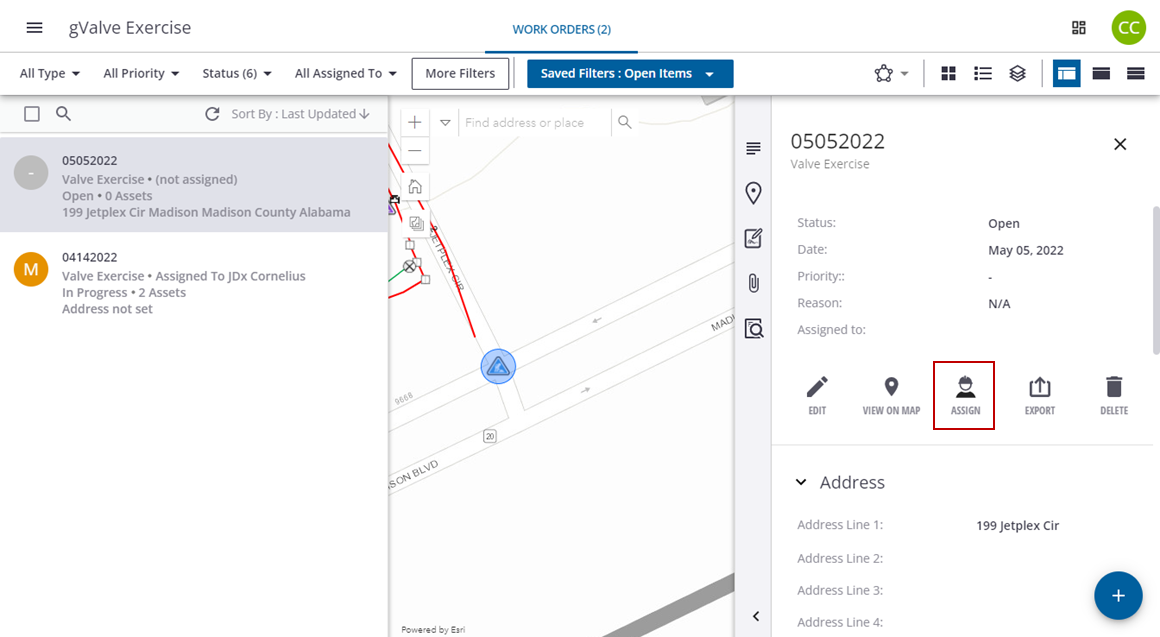
Task: Switch to list view layout
Action: (983, 73)
